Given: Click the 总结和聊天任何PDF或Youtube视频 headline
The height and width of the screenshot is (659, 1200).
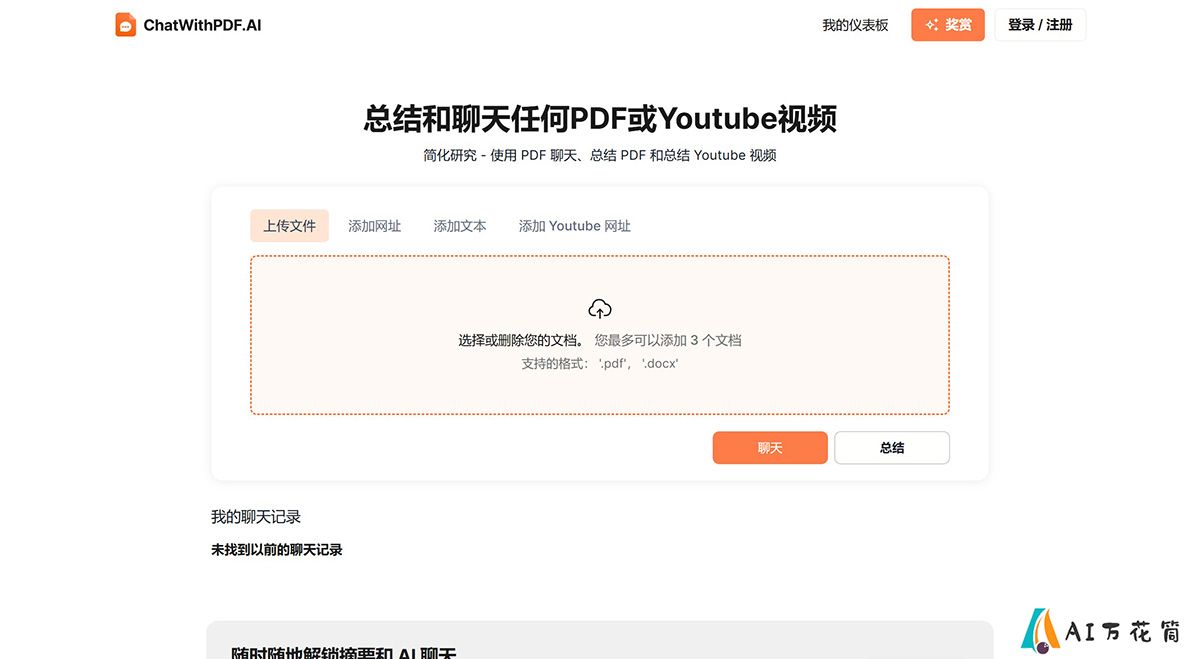Looking at the screenshot, I should pos(600,119).
